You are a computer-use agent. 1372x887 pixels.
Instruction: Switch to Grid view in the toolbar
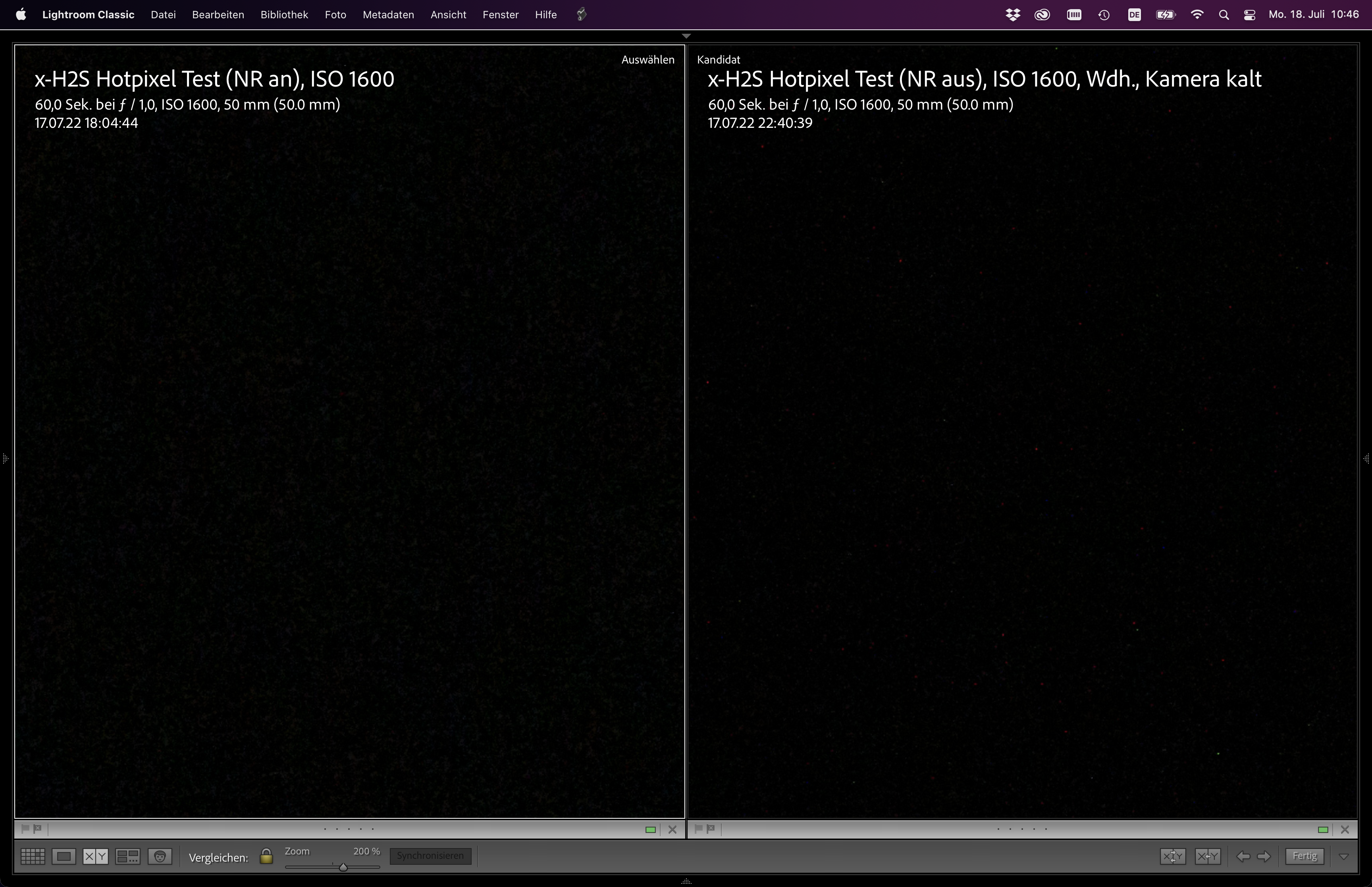point(33,856)
